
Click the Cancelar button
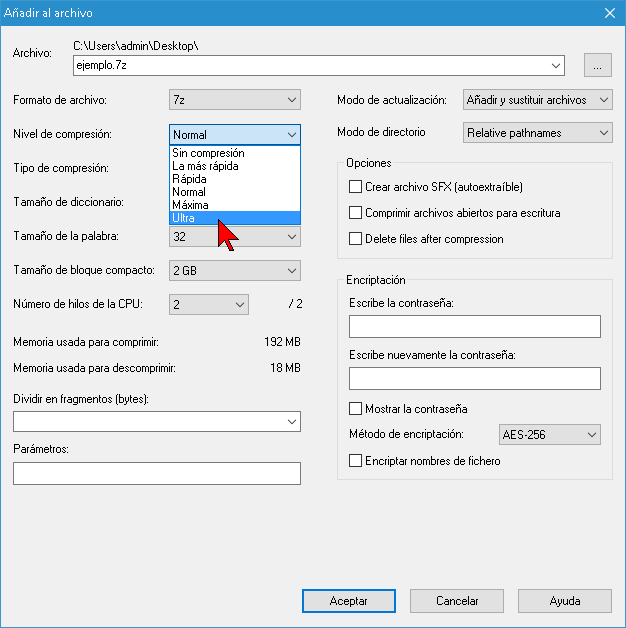click(x=457, y=601)
